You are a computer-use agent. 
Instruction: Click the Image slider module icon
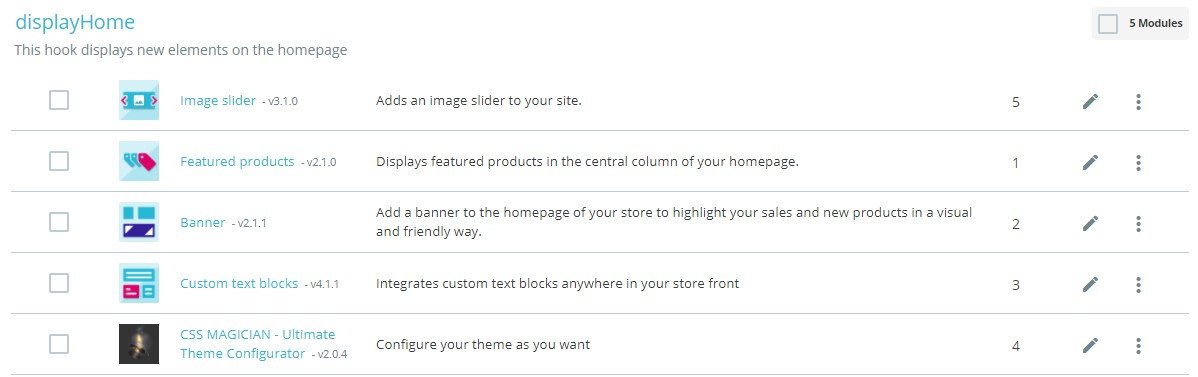[139, 100]
